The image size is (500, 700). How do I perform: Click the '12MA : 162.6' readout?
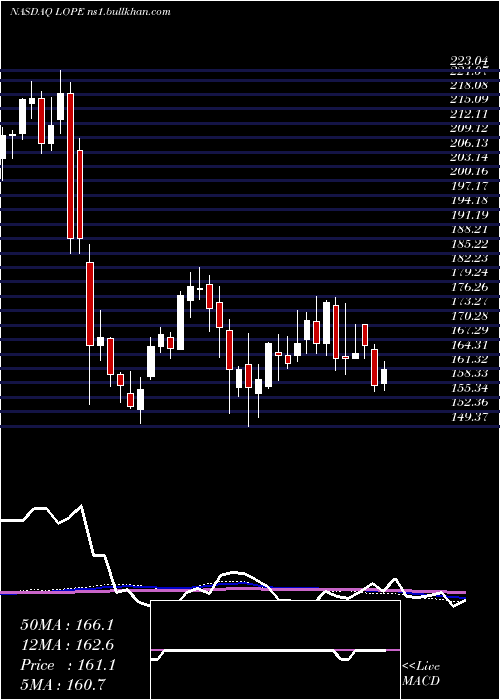pyautogui.click(x=67, y=645)
